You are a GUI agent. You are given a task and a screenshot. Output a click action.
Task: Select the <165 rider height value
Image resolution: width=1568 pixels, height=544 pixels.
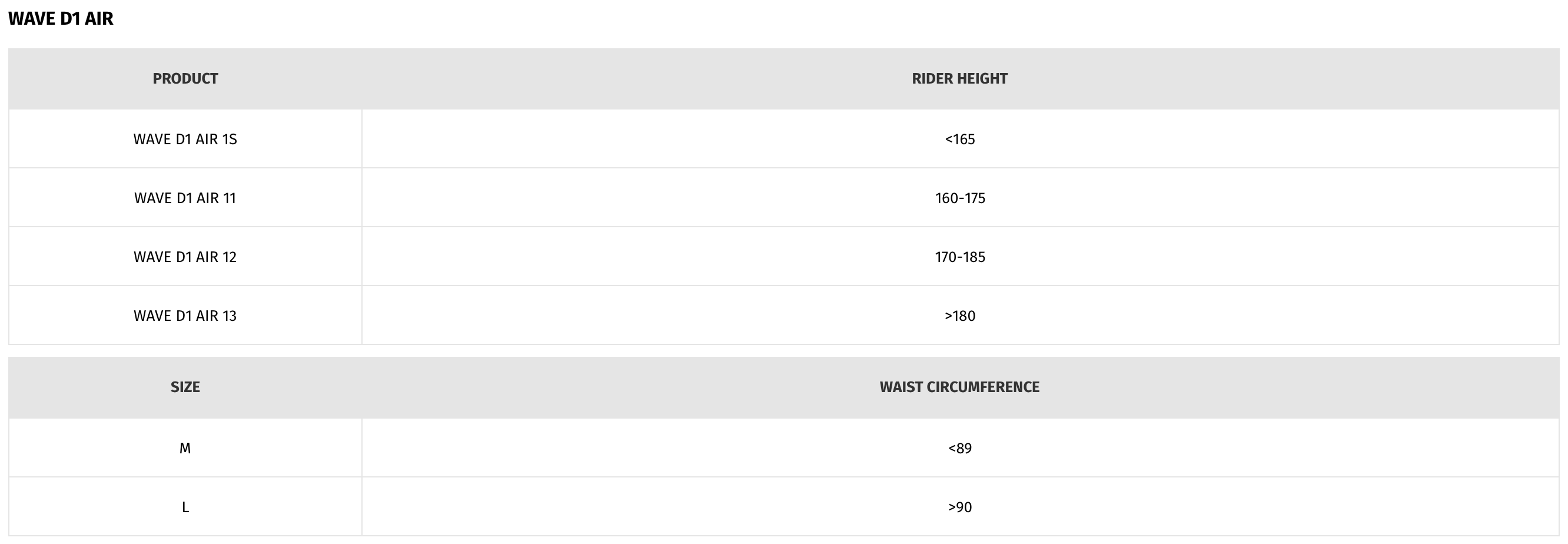pyautogui.click(x=960, y=140)
